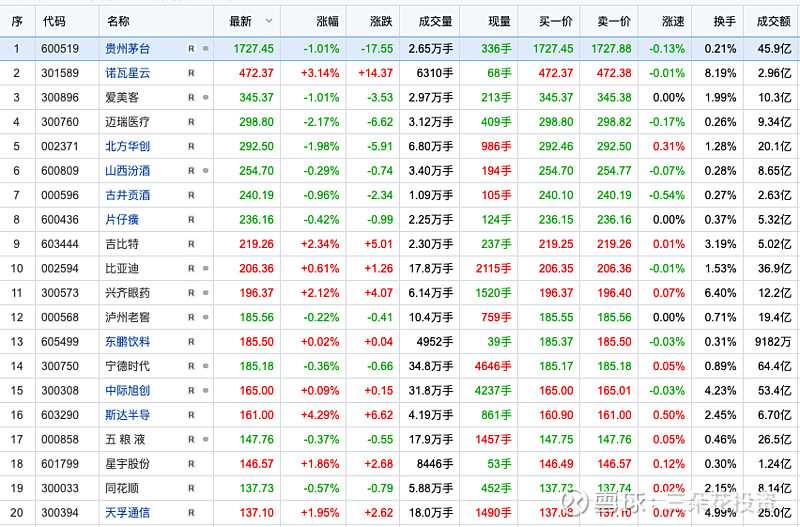Viewport: 800px width, 527px height.
Task: Click the R icon in 古井贡酒 row
Action: tap(191, 195)
